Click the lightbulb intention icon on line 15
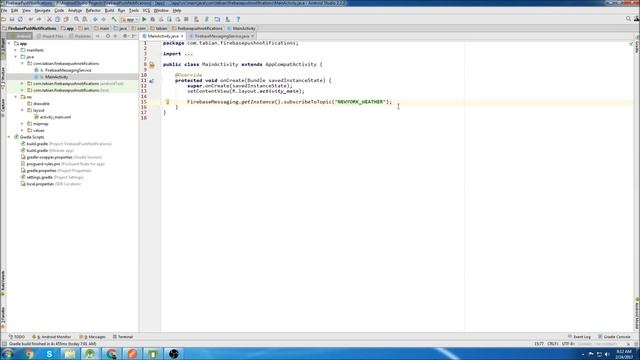Viewport: 640px width, 360px height. pos(167,102)
